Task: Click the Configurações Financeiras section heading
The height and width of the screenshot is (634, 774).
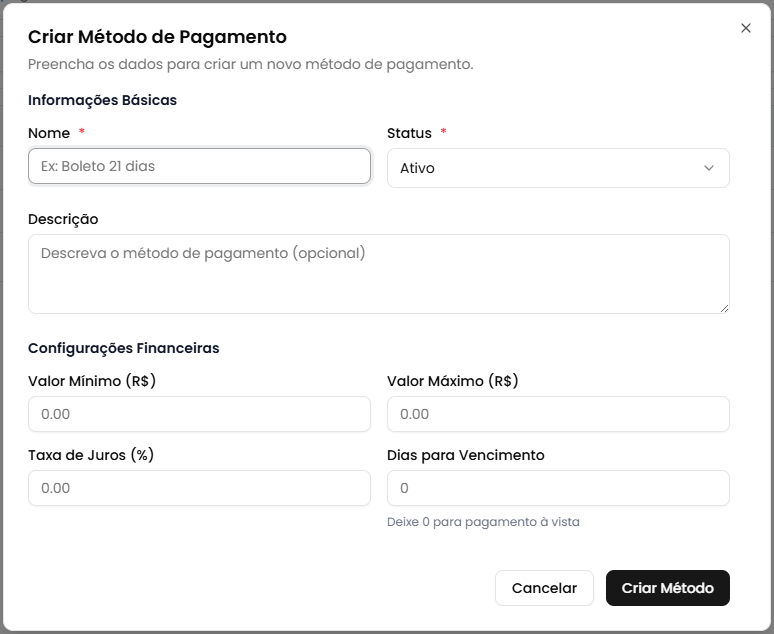Action: click(123, 348)
